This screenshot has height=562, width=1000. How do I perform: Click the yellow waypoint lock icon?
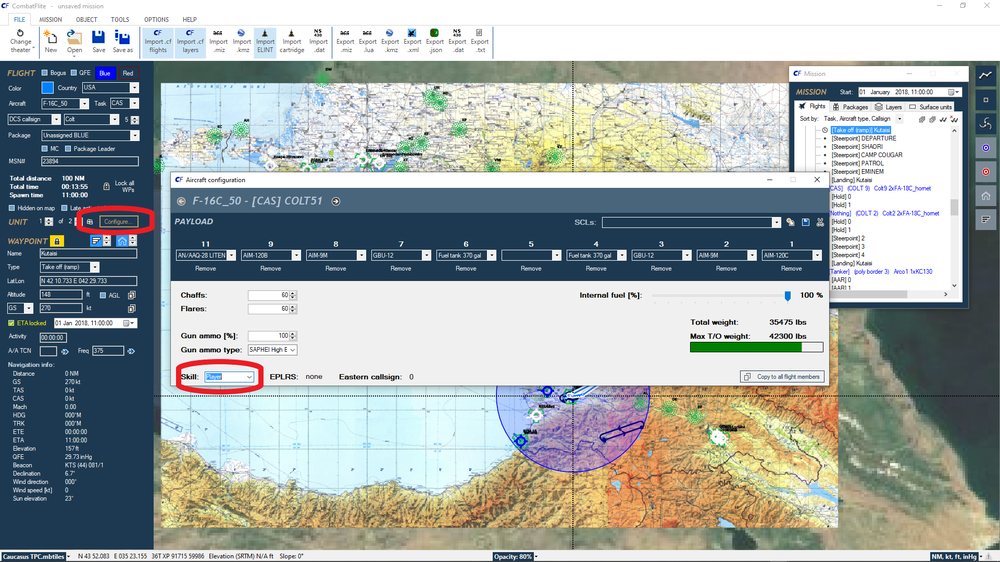pos(57,241)
